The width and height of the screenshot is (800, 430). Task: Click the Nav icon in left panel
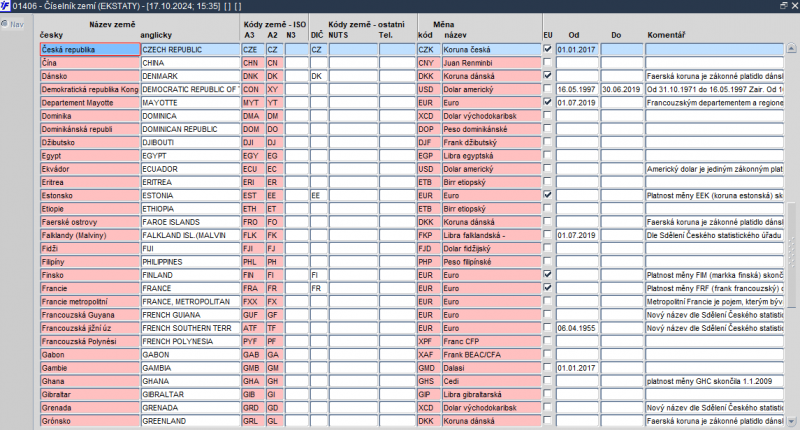click(x=5, y=24)
